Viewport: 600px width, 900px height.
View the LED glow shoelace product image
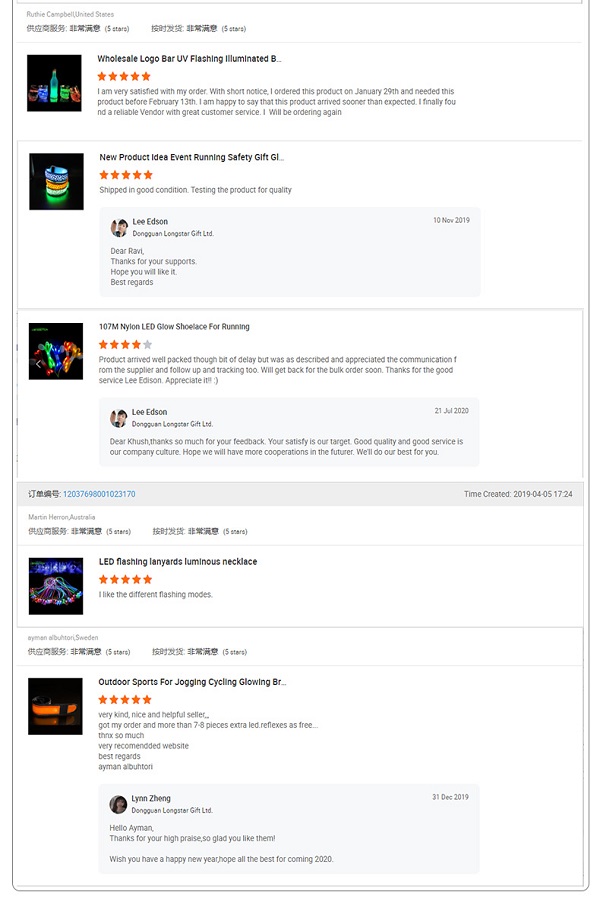[x=56, y=351]
